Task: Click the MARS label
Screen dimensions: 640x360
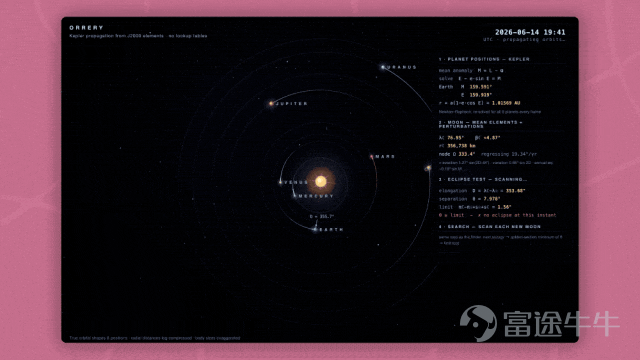Action: click(x=385, y=156)
